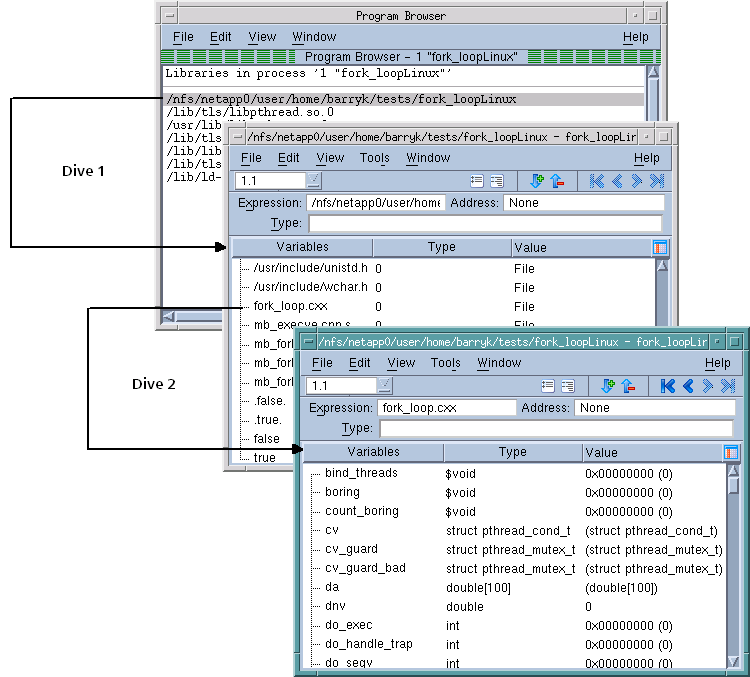
Task: Click expand-all list icon in fork_loop.cxx window
Action: 567,386
